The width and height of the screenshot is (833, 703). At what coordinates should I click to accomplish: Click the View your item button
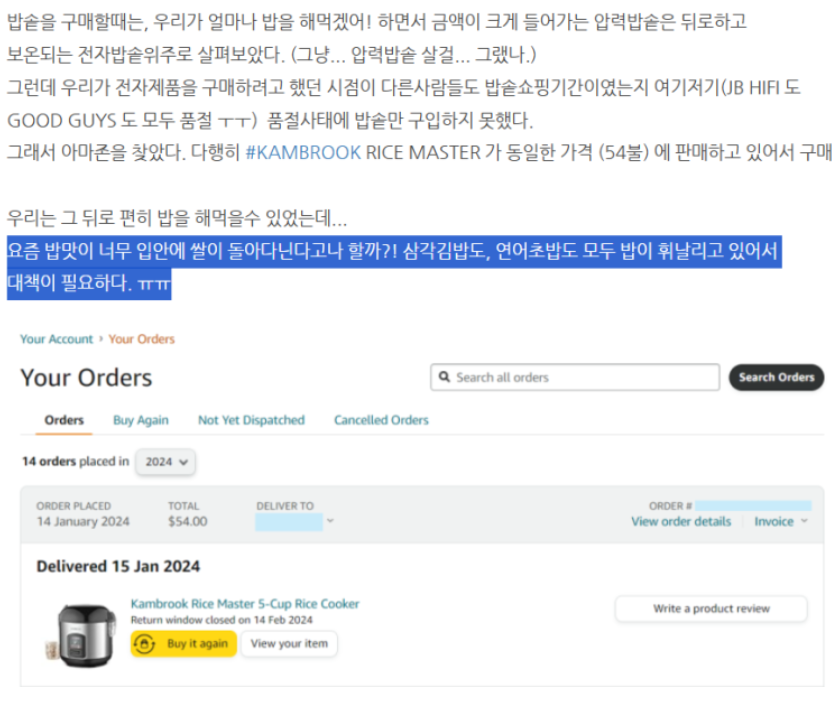(x=289, y=644)
